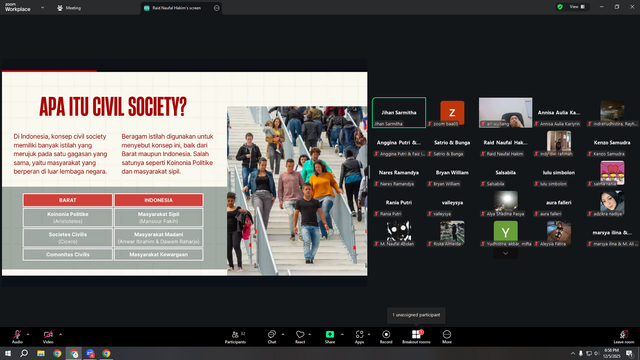Click Rania Putri participant tile
This screenshot has width=640, height=360.
399,203
